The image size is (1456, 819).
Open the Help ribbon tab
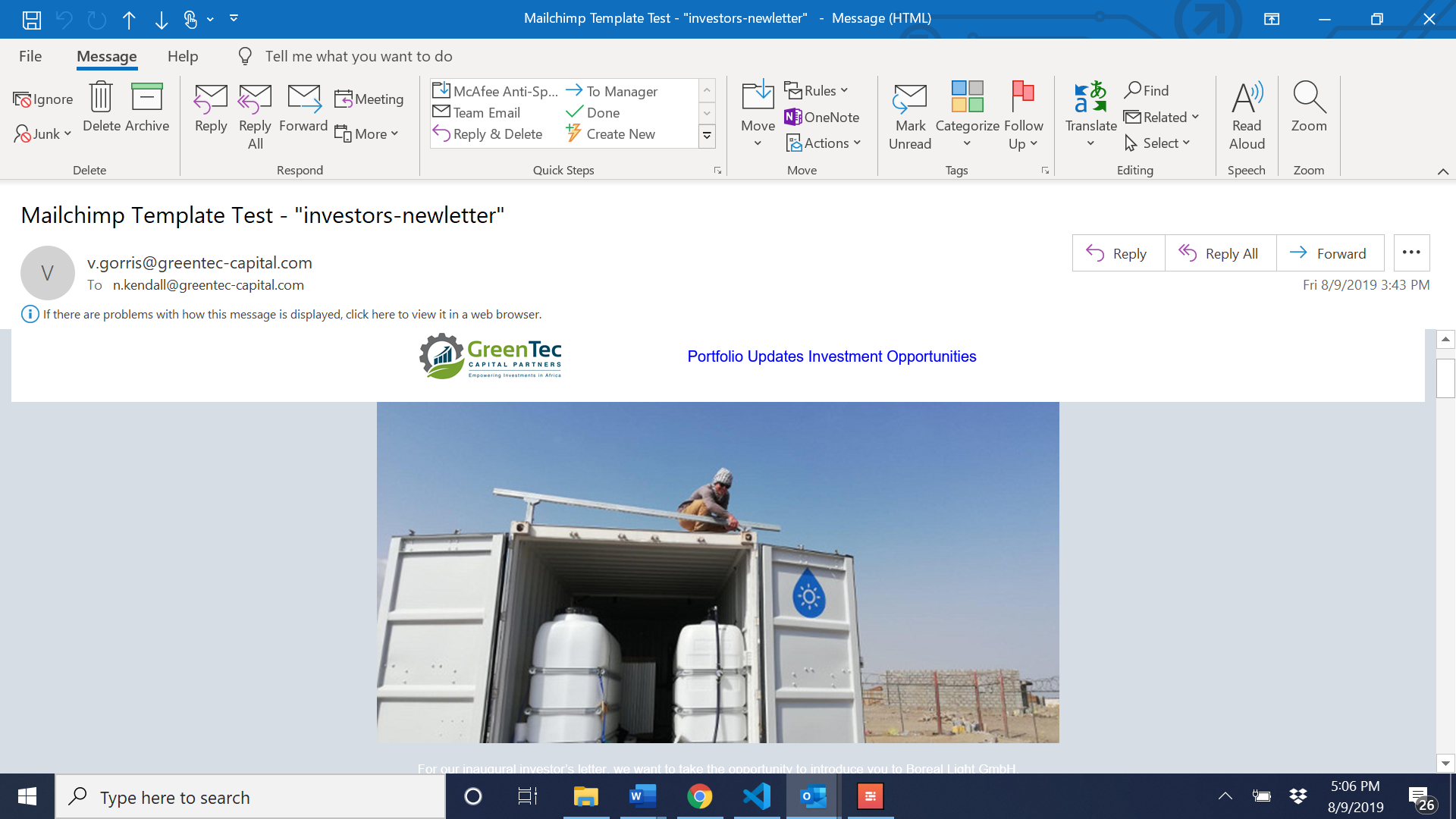click(182, 55)
